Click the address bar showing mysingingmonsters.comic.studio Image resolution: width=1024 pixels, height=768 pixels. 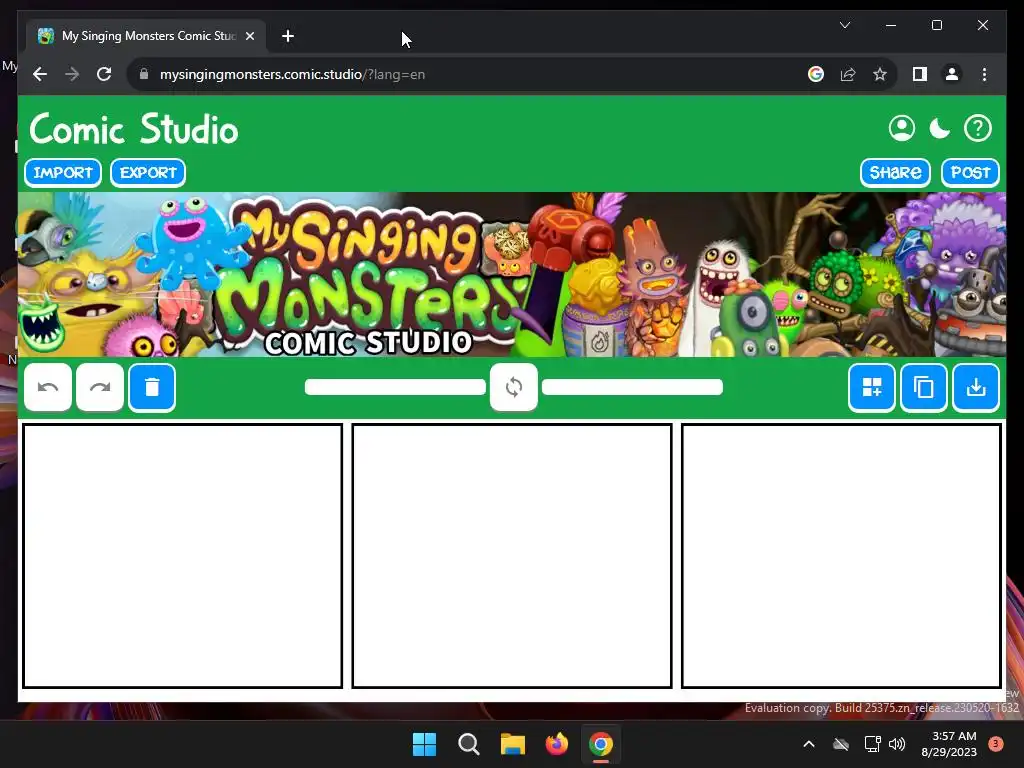coord(457,74)
